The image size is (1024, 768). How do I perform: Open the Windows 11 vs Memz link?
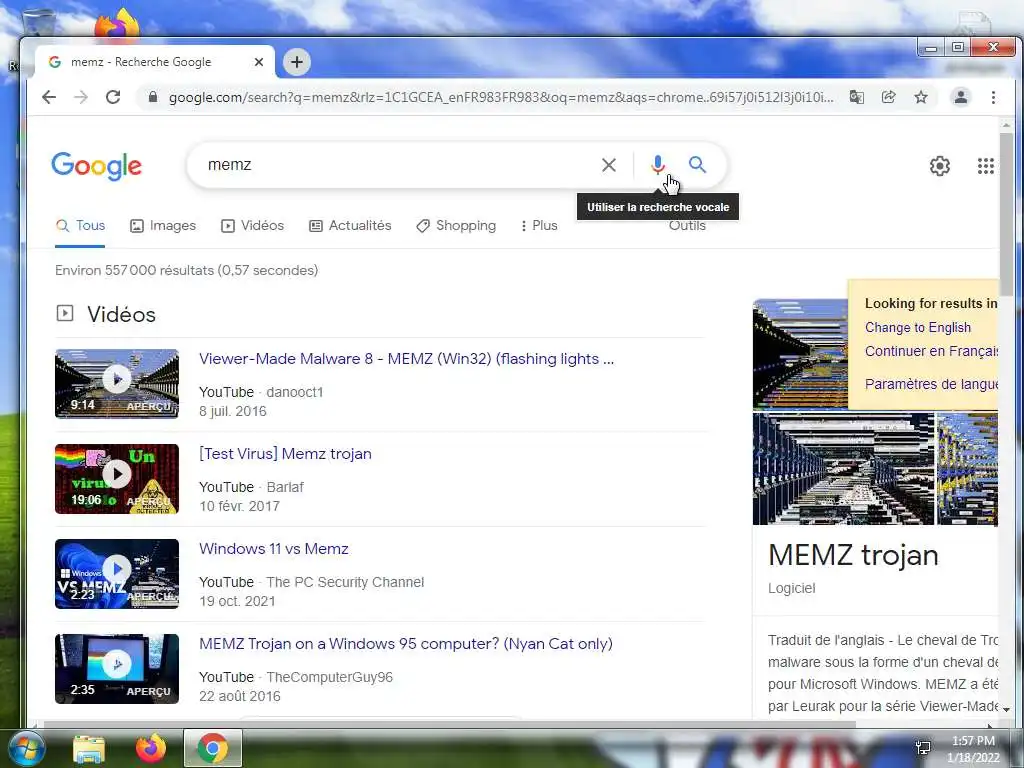(274, 549)
